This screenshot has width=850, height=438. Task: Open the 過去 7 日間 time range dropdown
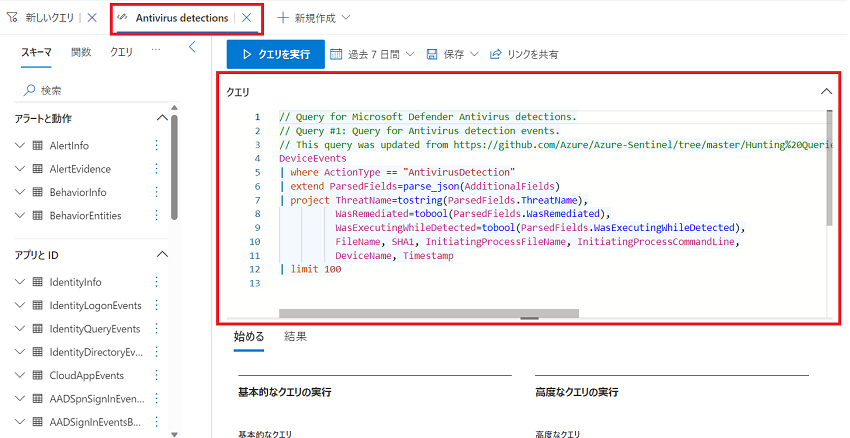[x=372, y=54]
